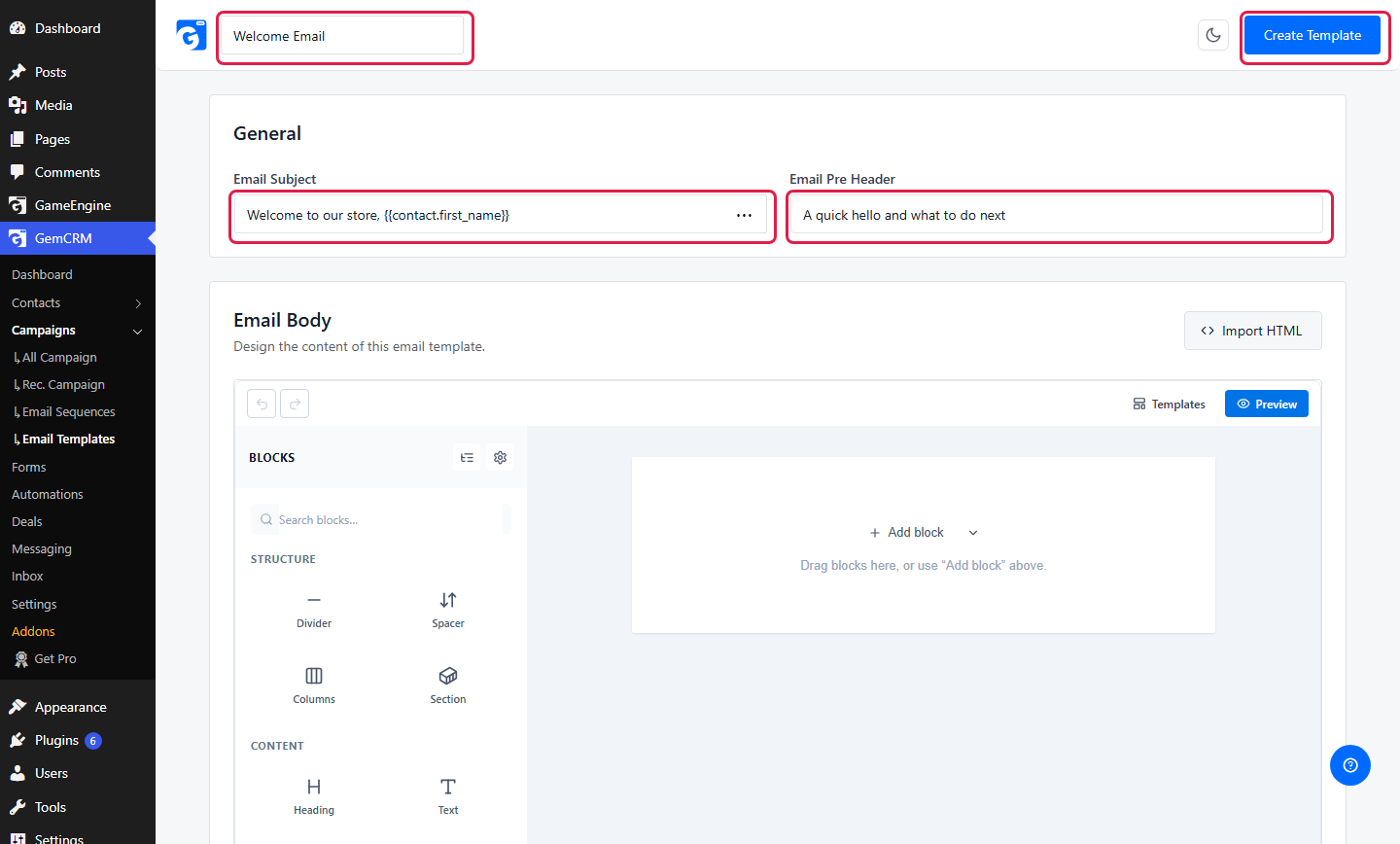Open GameEngine in the sidebar

tap(78, 205)
